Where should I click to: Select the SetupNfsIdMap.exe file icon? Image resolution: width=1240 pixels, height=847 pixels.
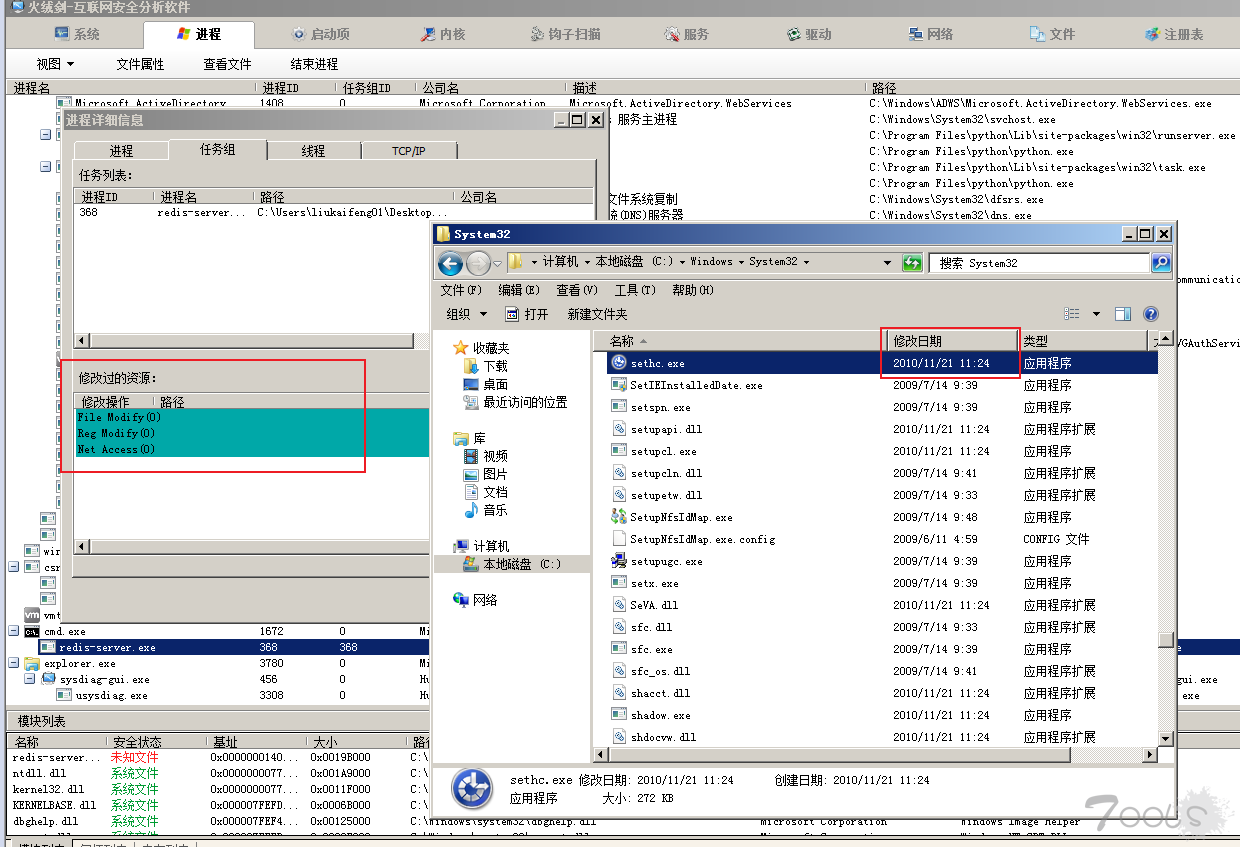click(618, 517)
